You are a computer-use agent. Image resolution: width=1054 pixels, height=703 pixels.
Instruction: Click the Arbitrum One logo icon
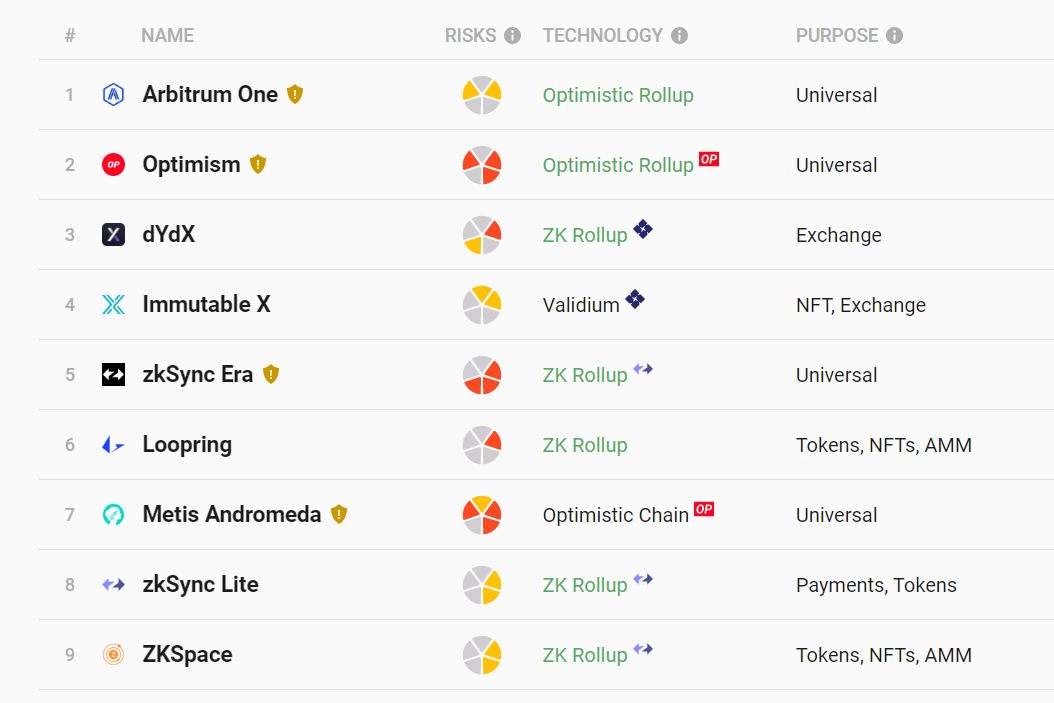114,95
